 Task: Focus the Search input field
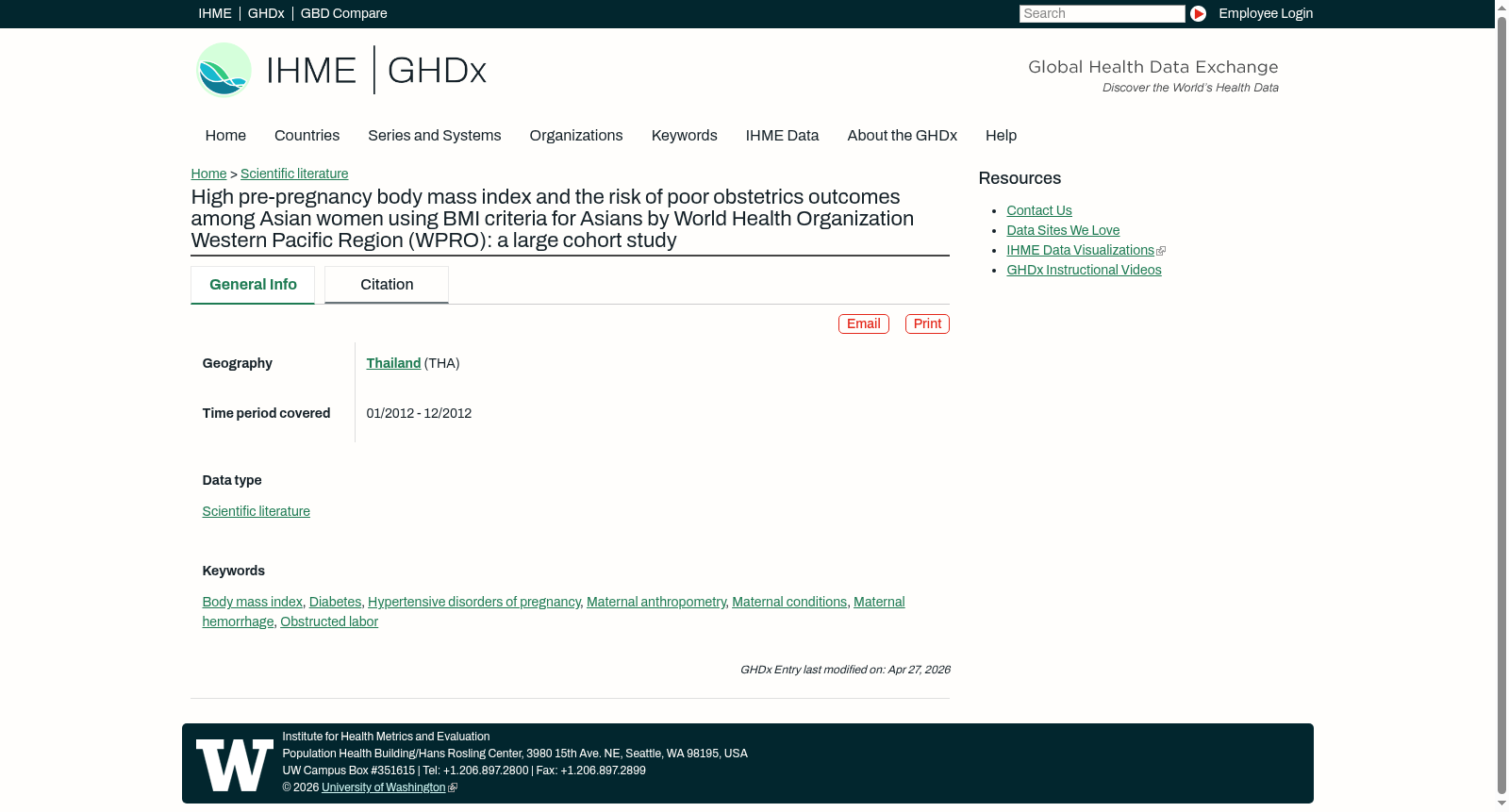1102,13
